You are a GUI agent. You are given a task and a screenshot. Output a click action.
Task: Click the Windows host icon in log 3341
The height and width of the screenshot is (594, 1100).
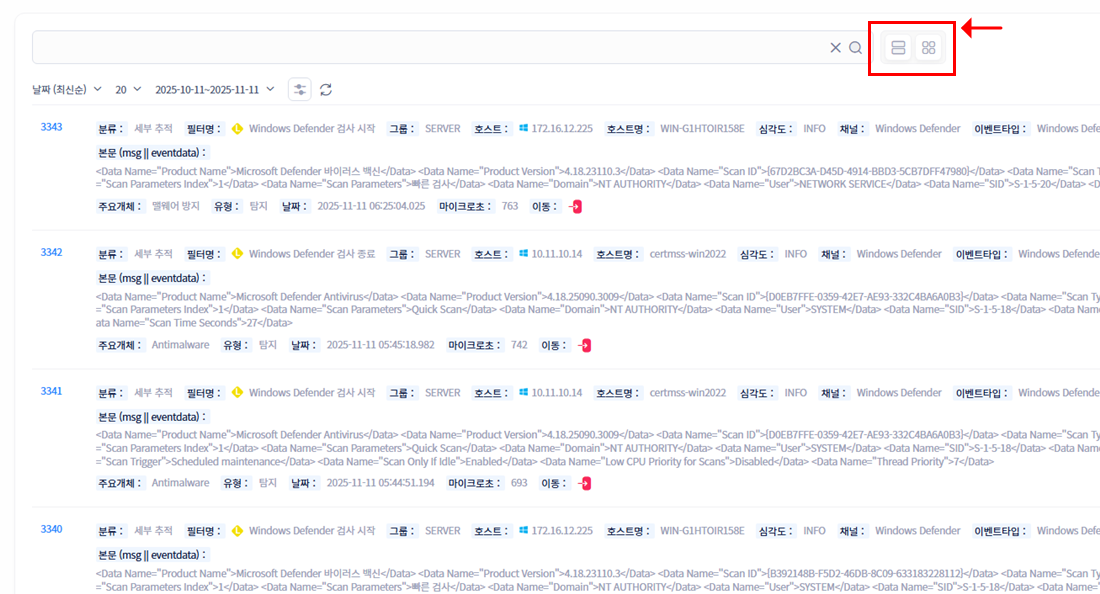[523, 393]
